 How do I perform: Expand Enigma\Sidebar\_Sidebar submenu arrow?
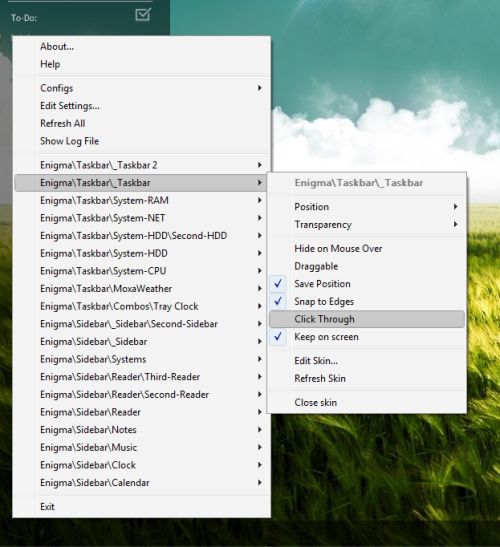pyautogui.click(x=260, y=341)
